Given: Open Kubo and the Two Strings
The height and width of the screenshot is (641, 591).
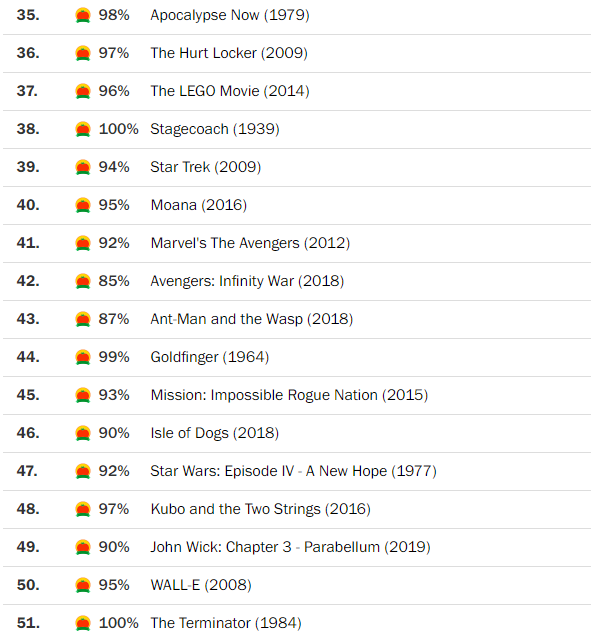Looking at the screenshot, I should coord(260,509).
